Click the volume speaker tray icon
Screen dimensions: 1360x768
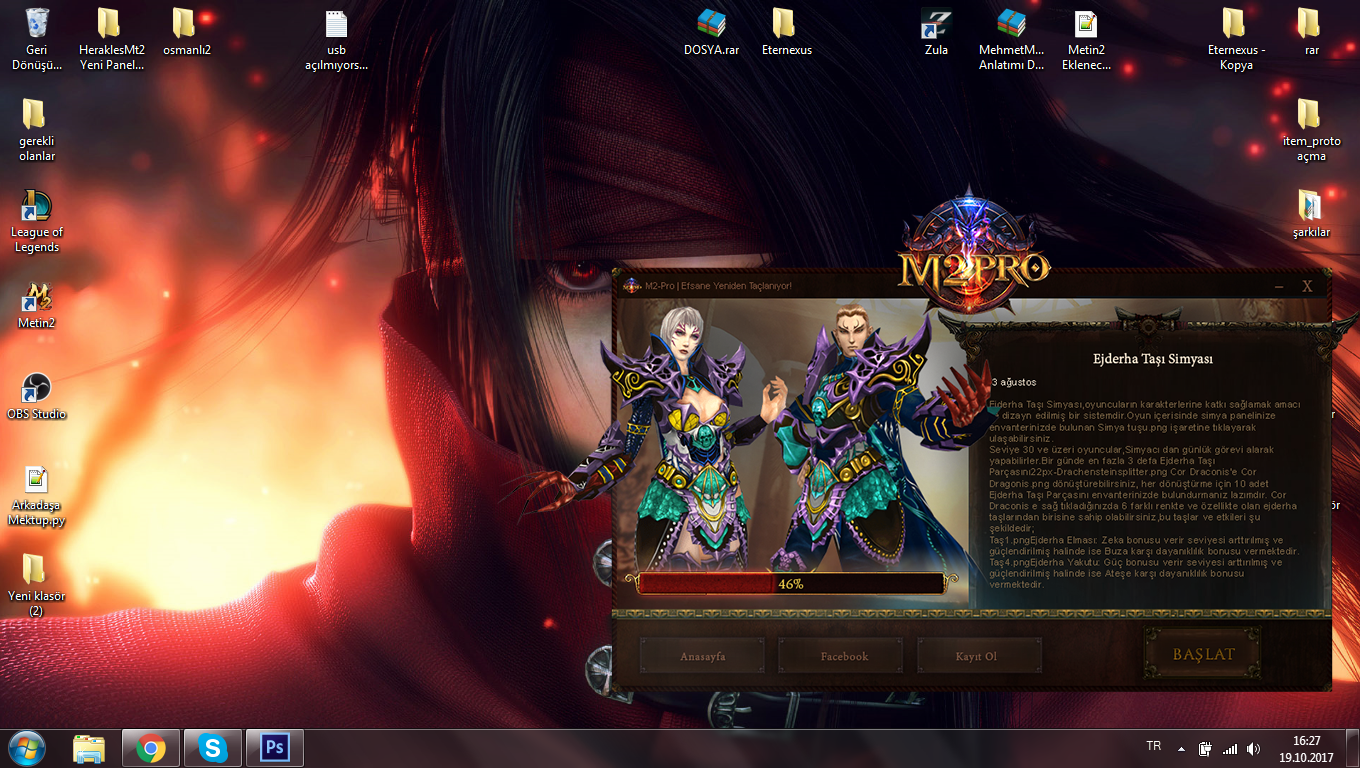point(1255,748)
